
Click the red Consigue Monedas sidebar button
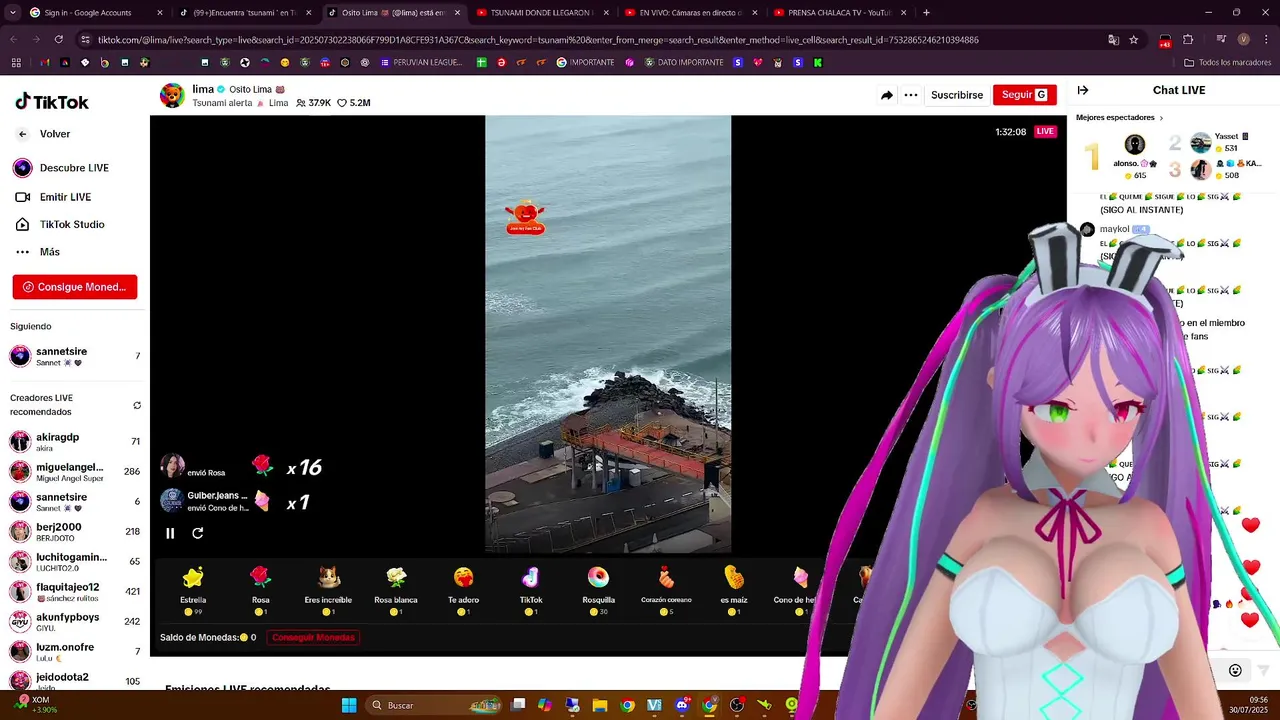click(x=75, y=287)
